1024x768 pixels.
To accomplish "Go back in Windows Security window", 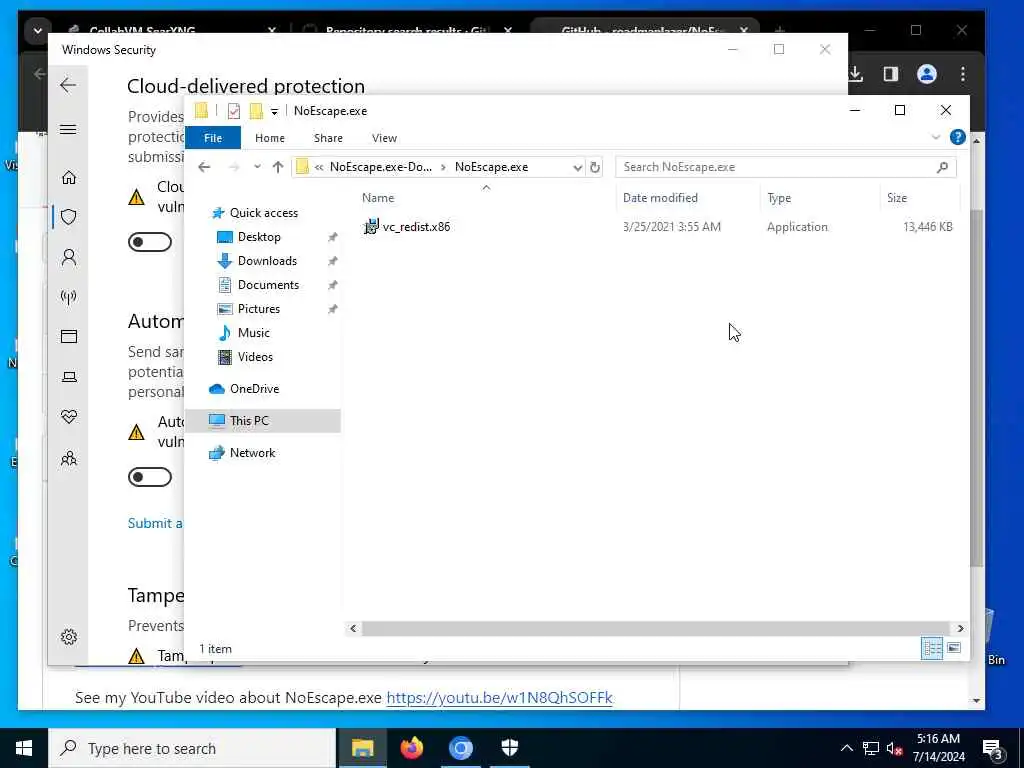I will pyautogui.click(x=68, y=85).
